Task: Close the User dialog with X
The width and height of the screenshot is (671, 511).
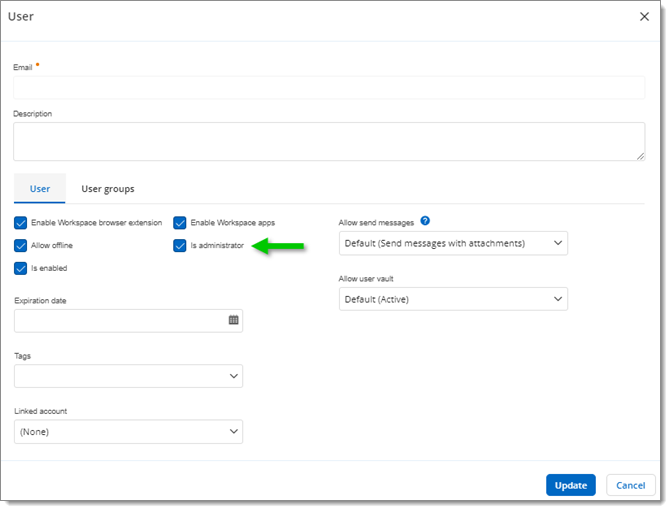Action: pos(644,16)
